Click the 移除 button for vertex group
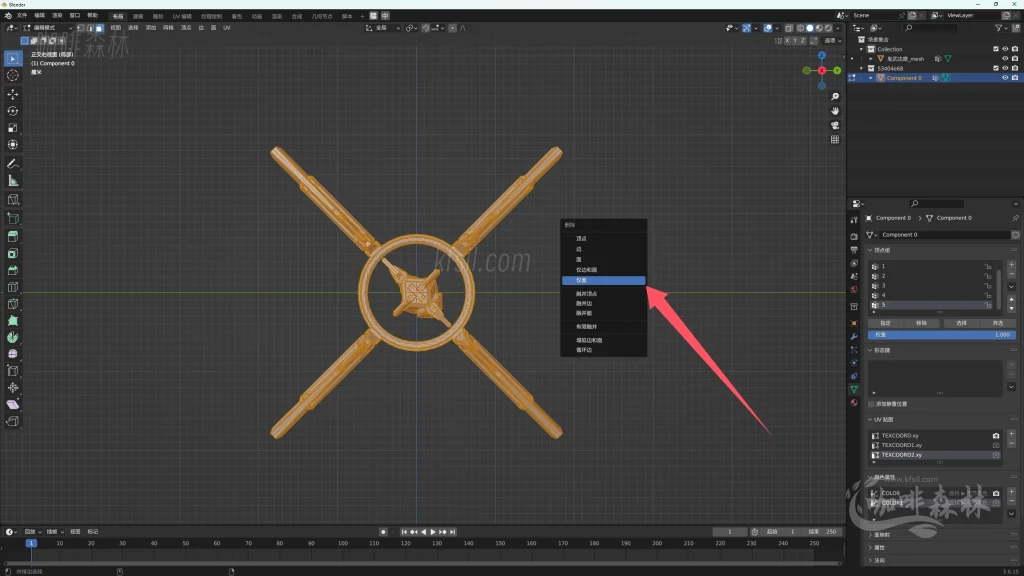This screenshot has width=1024, height=576. [922, 323]
